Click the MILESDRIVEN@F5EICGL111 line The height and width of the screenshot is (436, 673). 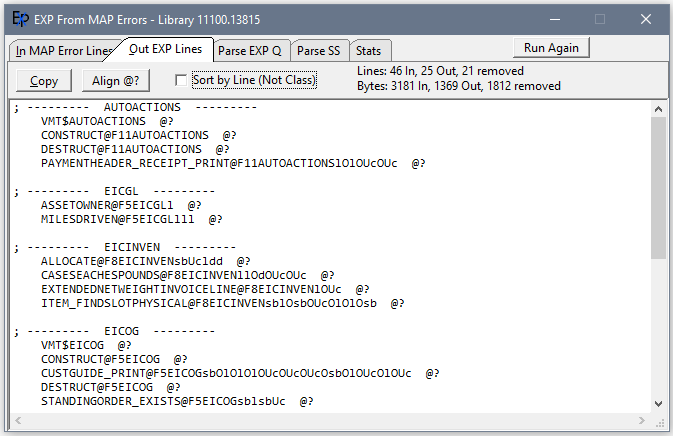click(x=131, y=219)
